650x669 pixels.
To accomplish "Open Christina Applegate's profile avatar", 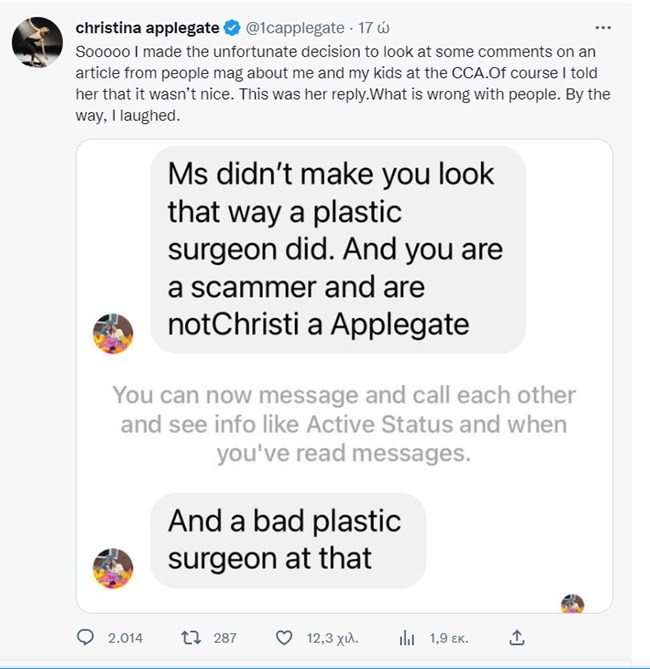I will click(x=32, y=42).
